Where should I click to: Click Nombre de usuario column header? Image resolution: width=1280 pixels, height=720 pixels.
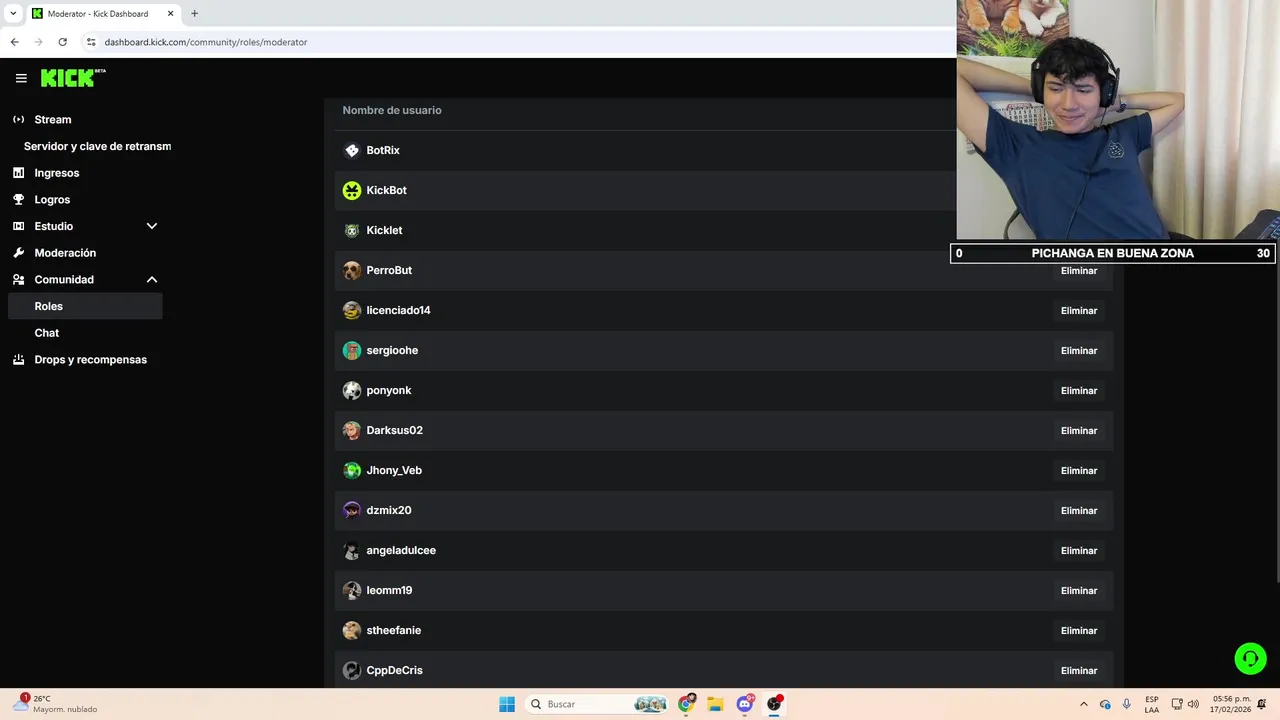[x=392, y=110]
